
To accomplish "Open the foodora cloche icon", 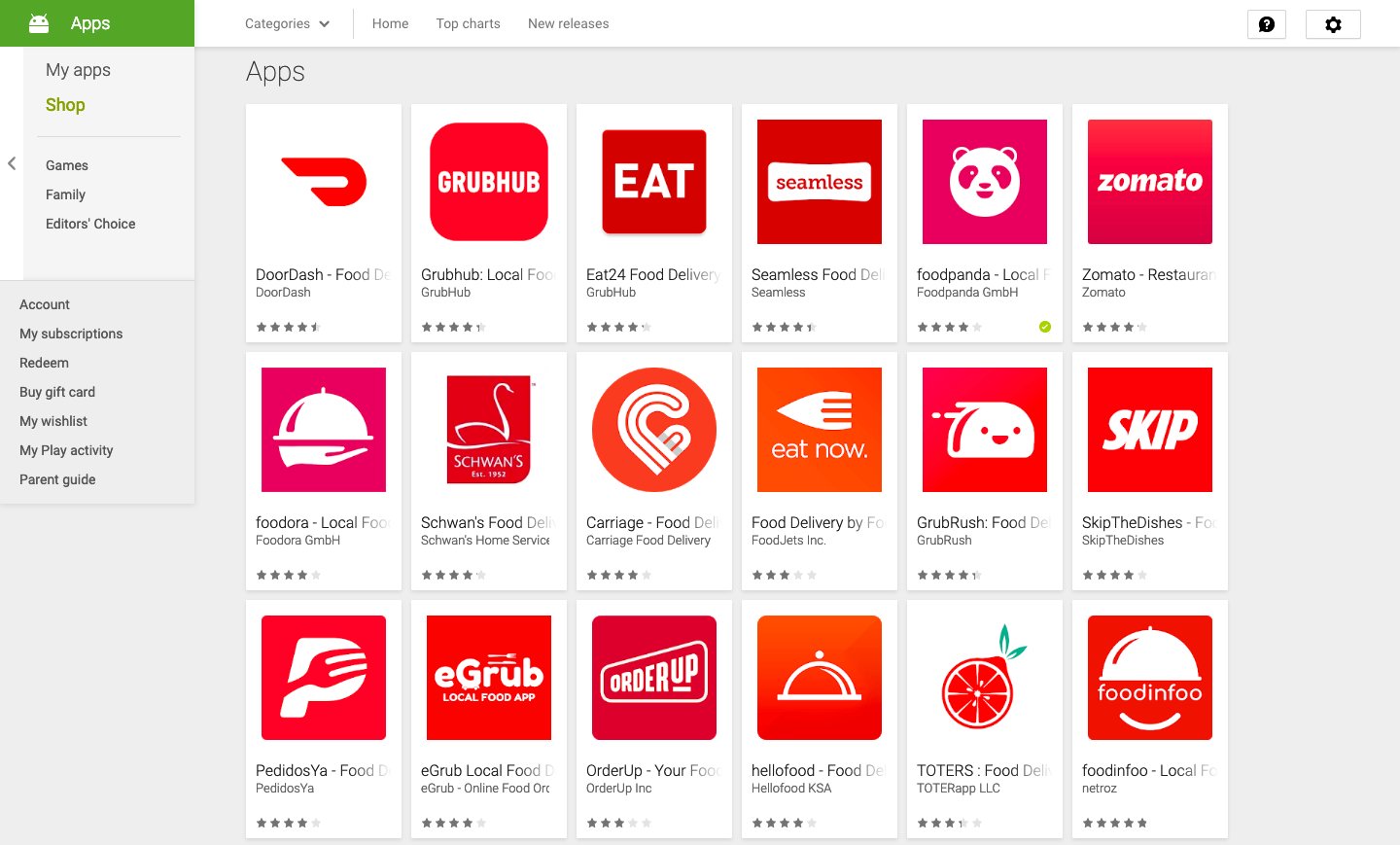I will (324, 430).
